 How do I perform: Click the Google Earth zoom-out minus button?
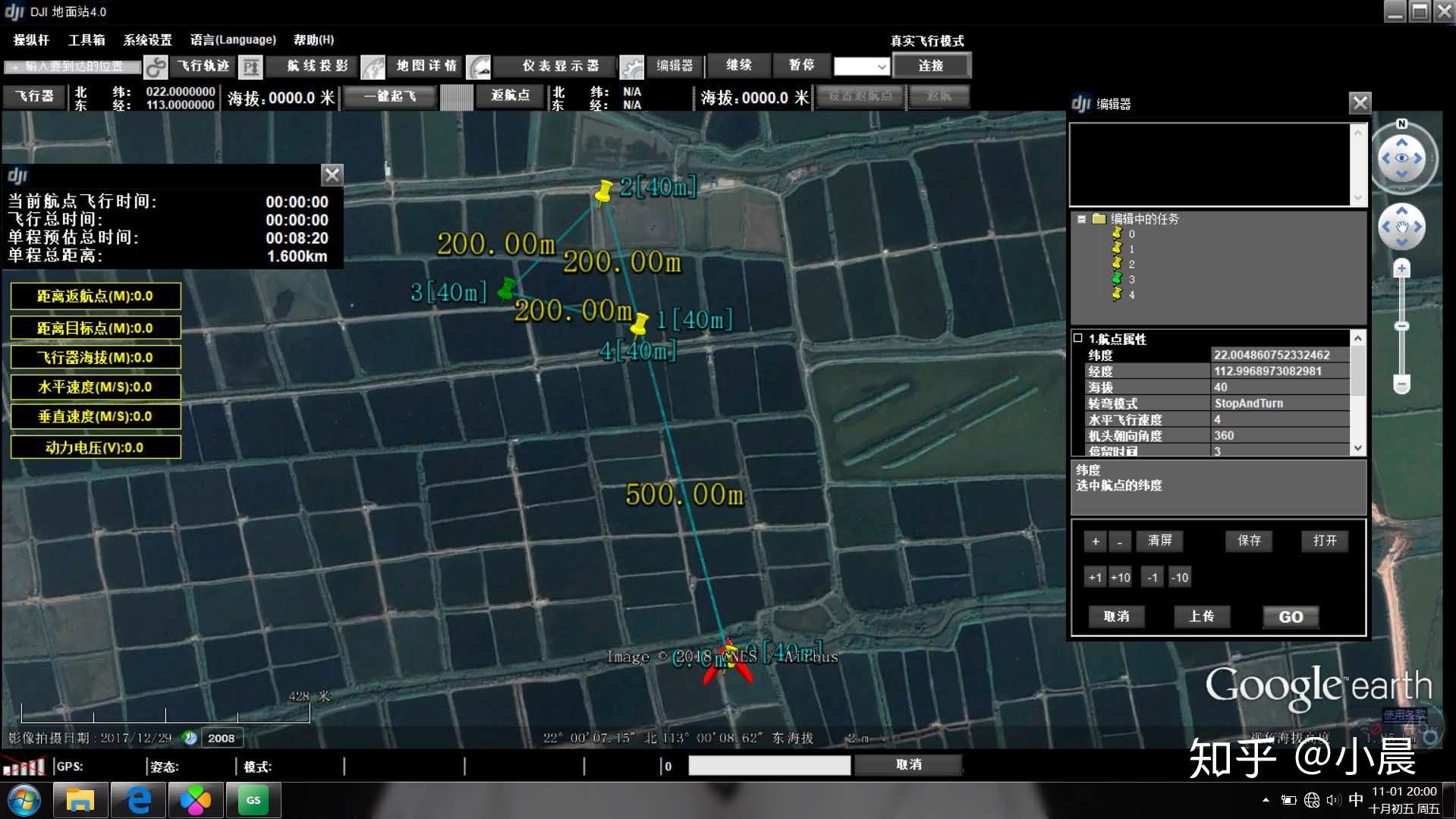(1402, 384)
